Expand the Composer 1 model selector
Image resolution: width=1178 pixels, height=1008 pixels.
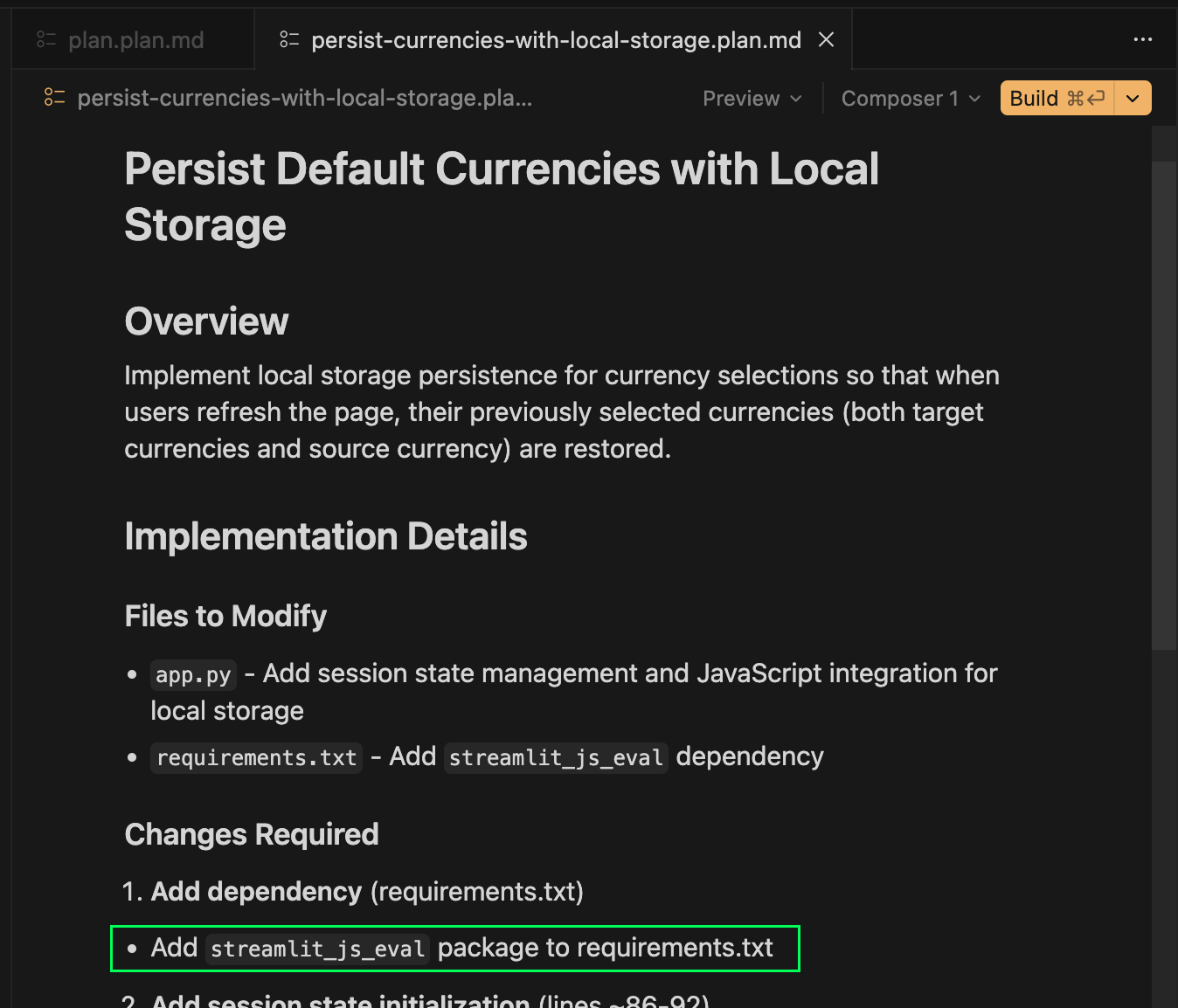910,99
